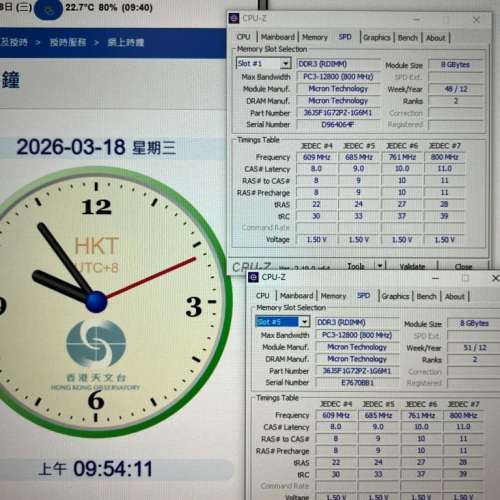
Task: Select the Graphics tab in the upper window
Action: (x=377, y=37)
